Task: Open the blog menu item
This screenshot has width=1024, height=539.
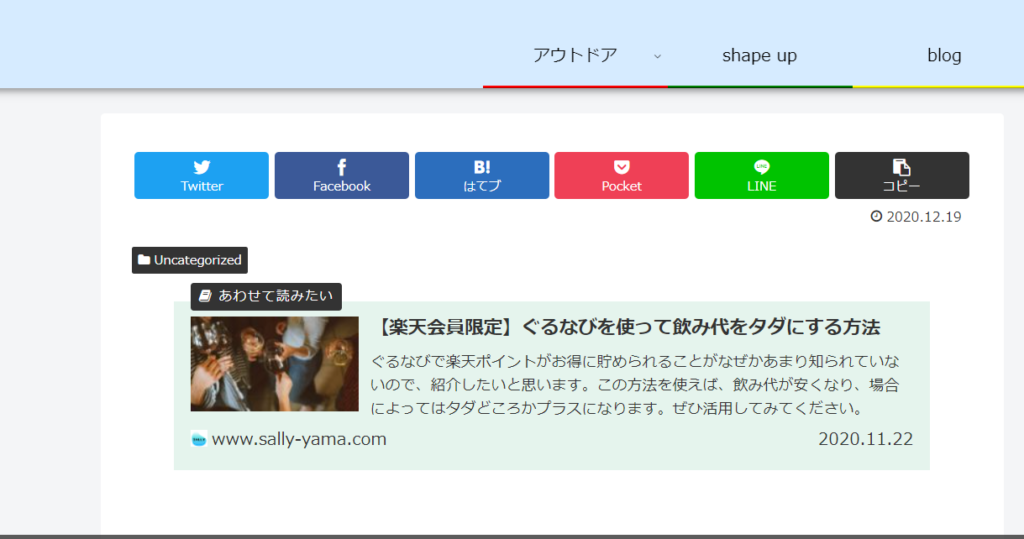Action: (x=944, y=56)
